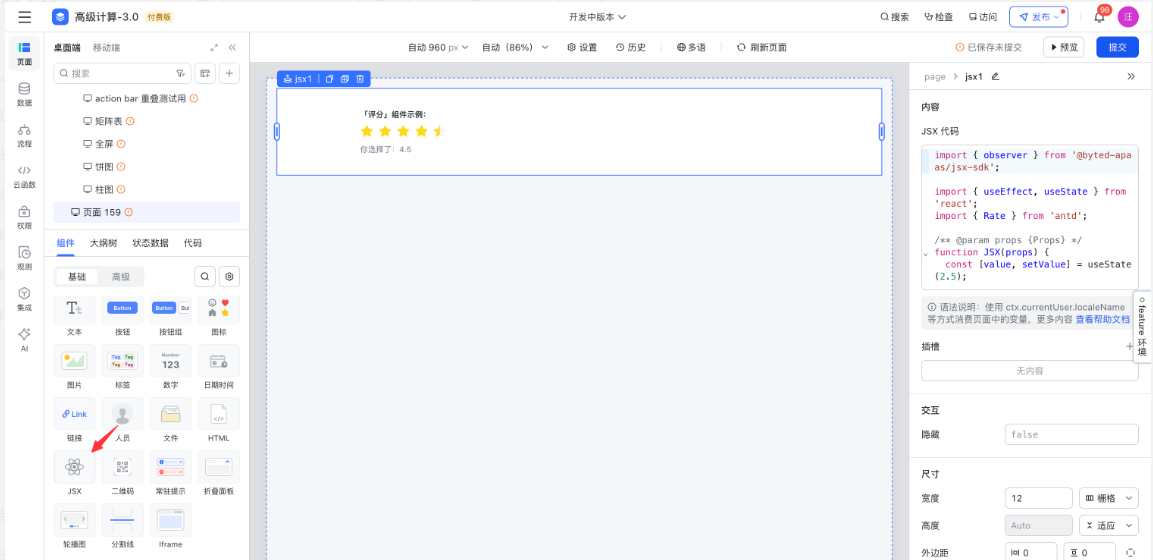
Task: Open 流程 section in left sidebar
Action: (24, 135)
